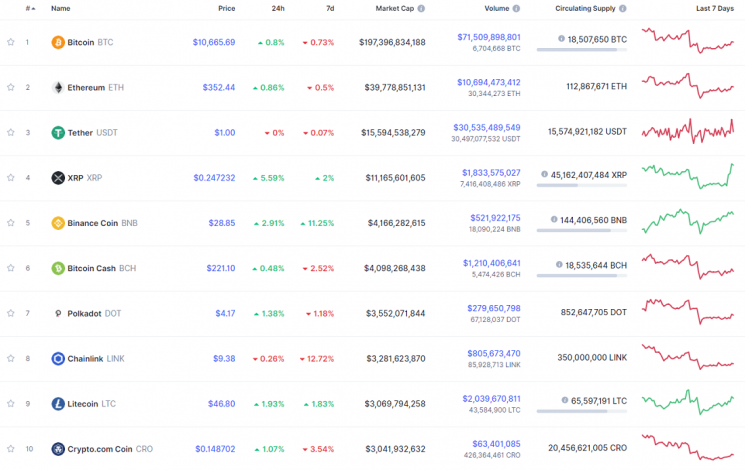The image size is (745, 470).
Task: Click info icon beside Bitcoin circulating supply
Action: pyautogui.click(x=561, y=38)
